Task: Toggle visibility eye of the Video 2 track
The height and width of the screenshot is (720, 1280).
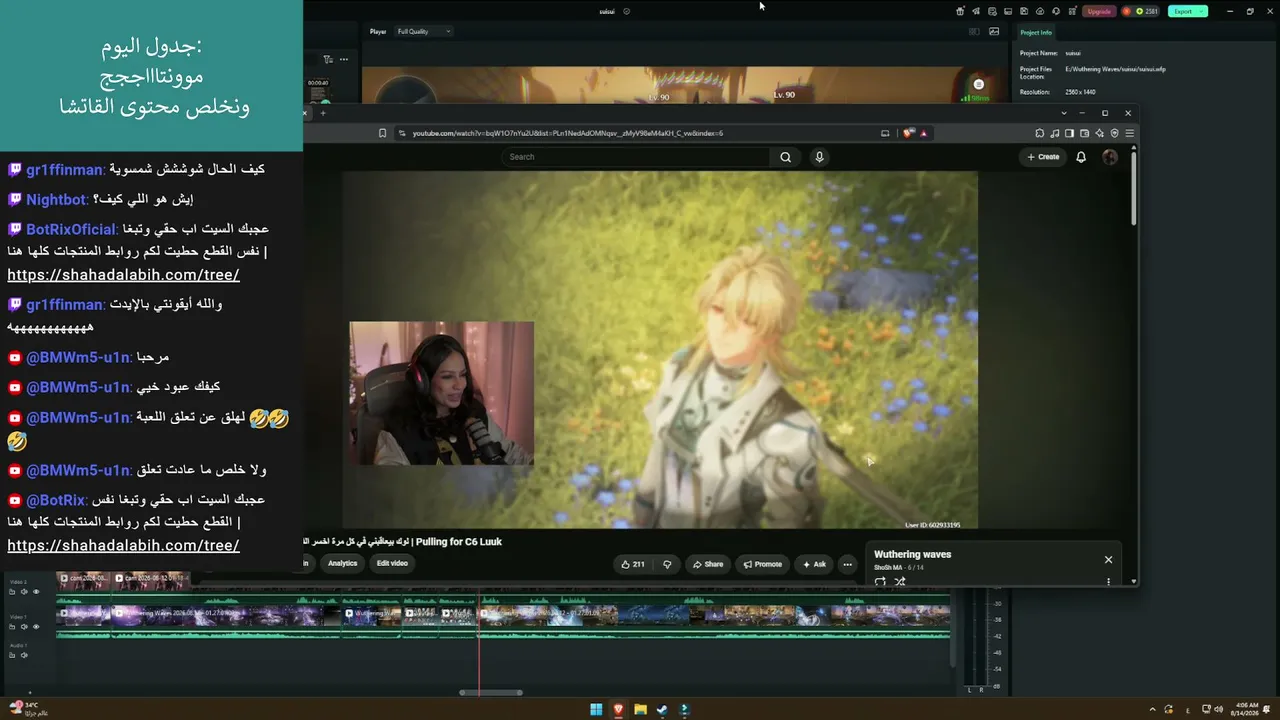Action: [36, 592]
